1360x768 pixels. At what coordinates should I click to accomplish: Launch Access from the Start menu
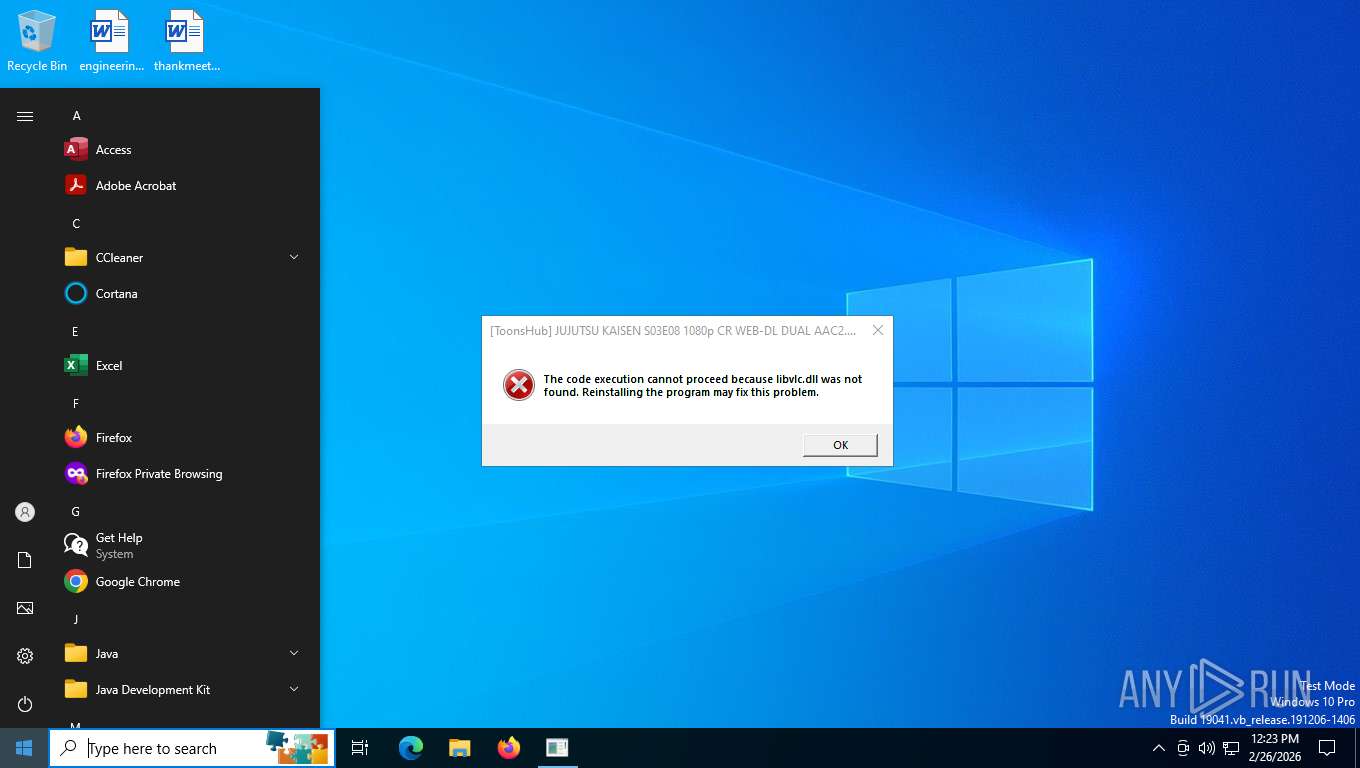click(185, 150)
